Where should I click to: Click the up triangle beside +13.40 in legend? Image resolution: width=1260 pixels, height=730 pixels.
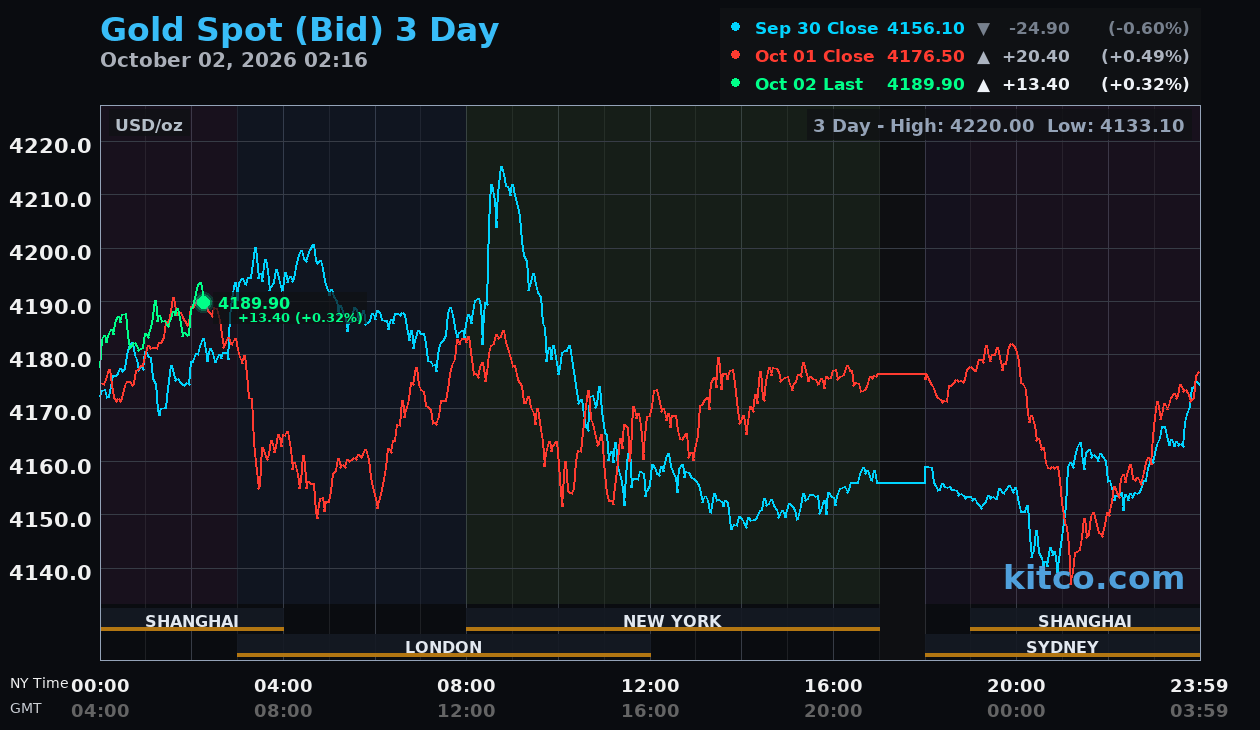click(983, 84)
